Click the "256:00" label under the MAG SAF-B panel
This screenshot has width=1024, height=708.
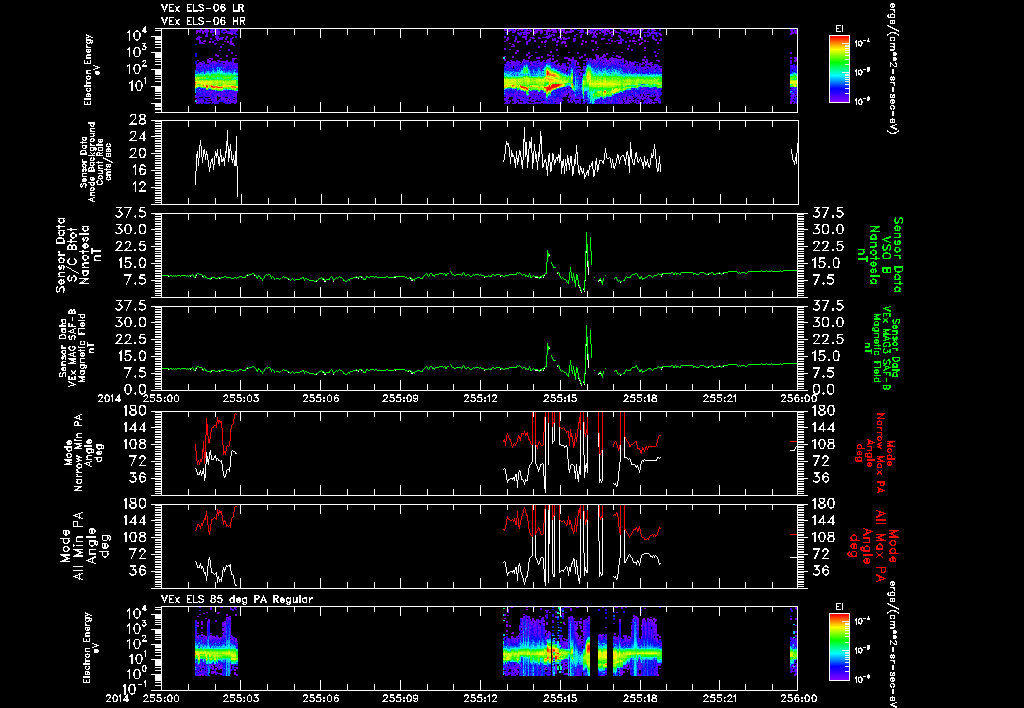click(797, 398)
